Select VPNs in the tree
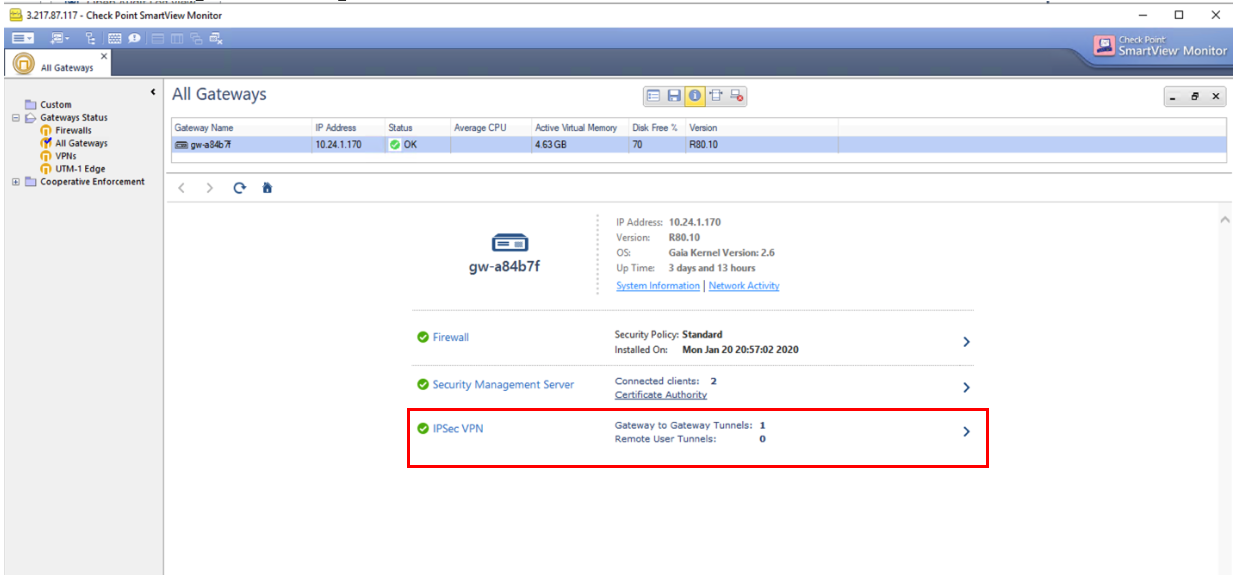1236x575 pixels. point(65,156)
